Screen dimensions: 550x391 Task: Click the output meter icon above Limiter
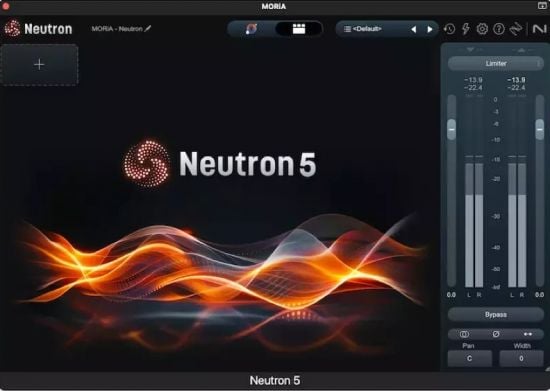click(521, 50)
